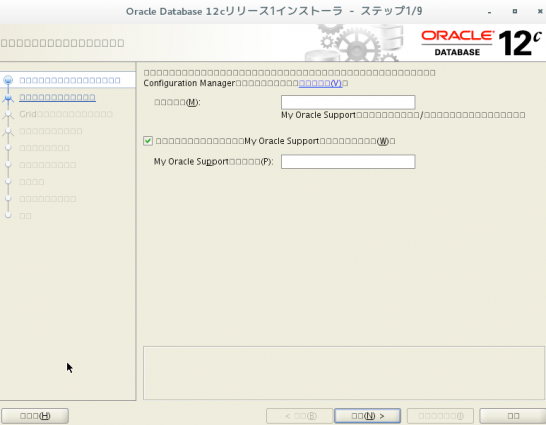The width and height of the screenshot is (546, 425).
Task: Open the Configuration Manager details link (V)
Action: coord(320,84)
